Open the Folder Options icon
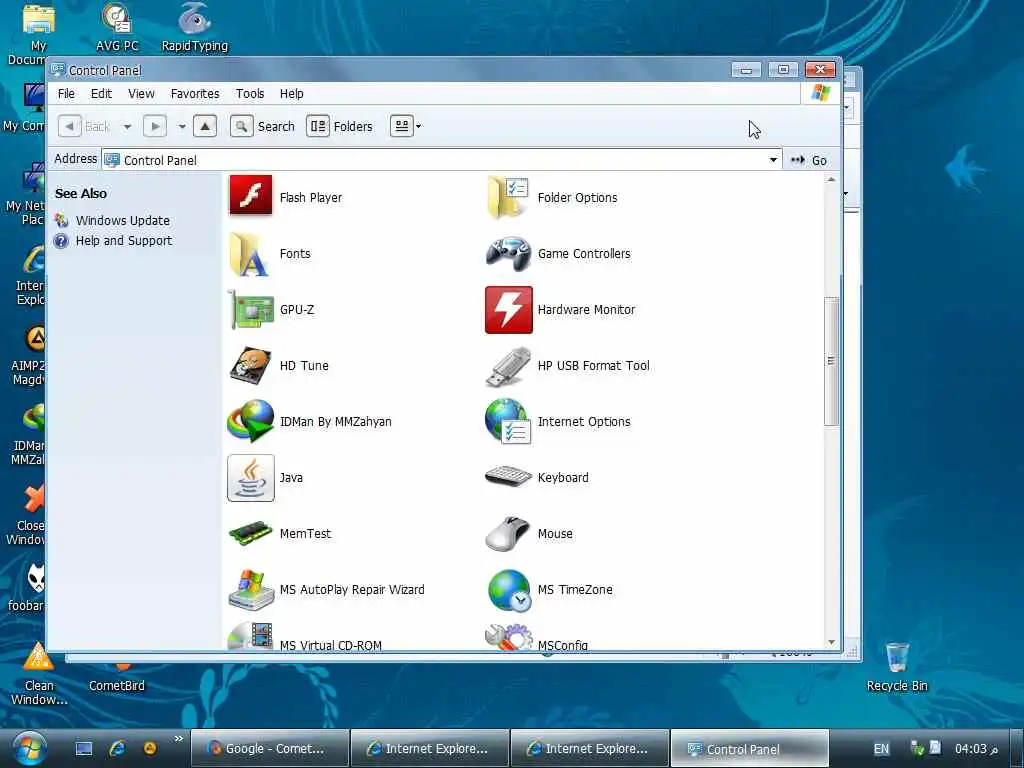This screenshot has width=1024, height=768. coord(508,196)
